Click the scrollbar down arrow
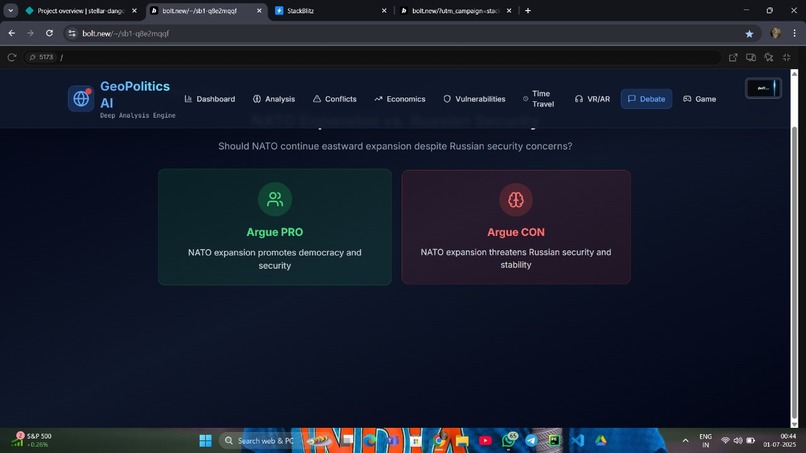The image size is (806, 453). point(794,424)
